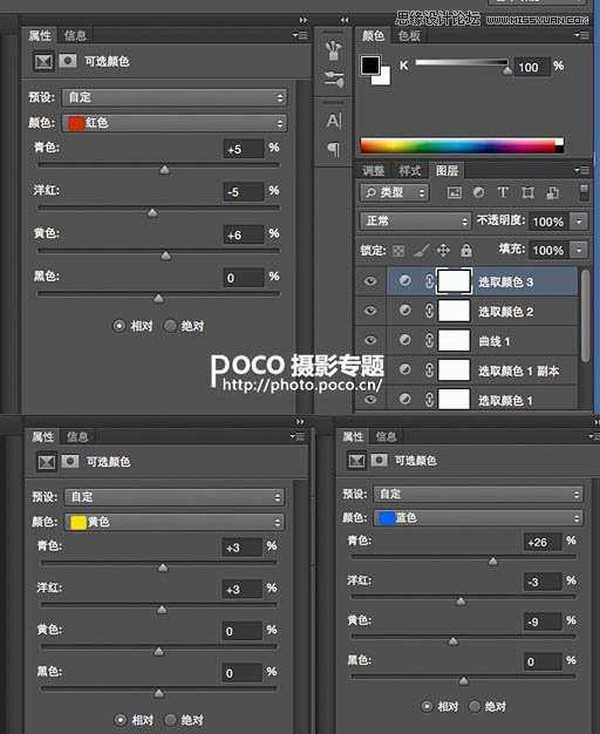The image size is (600, 734).
Task: Click the type layer filter (T) icon
Action: [x=503, y=192]
